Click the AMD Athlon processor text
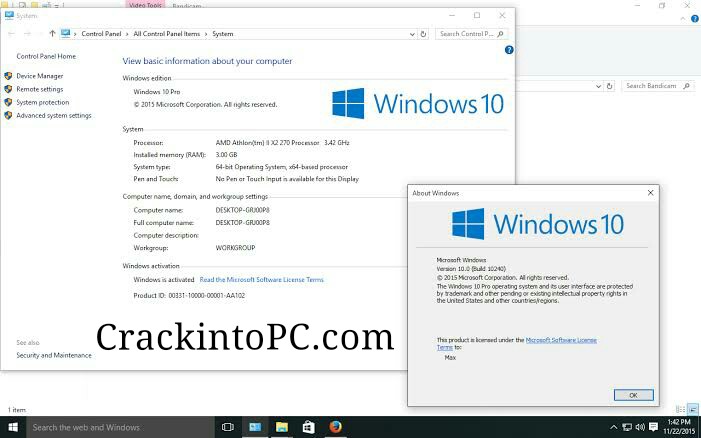 (x=282, y=143)
